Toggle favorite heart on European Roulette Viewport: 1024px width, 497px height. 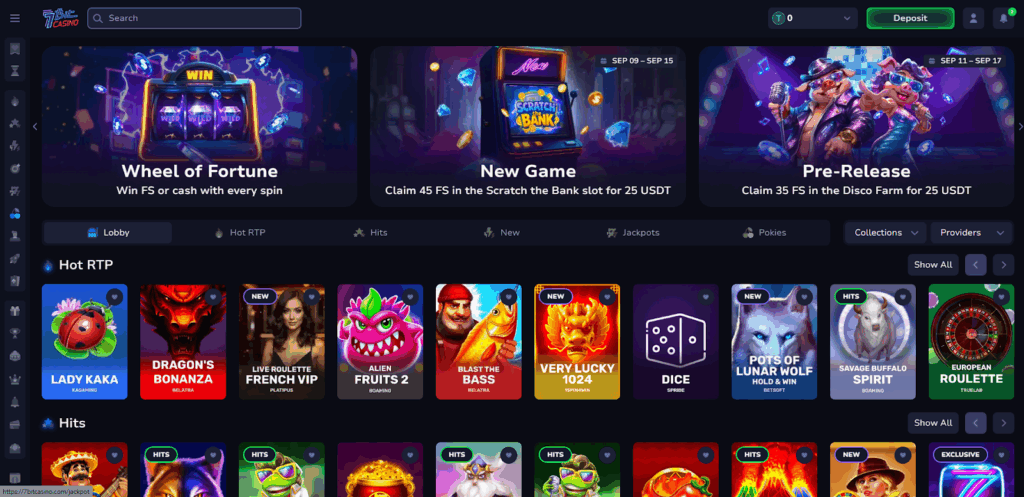1002,297
